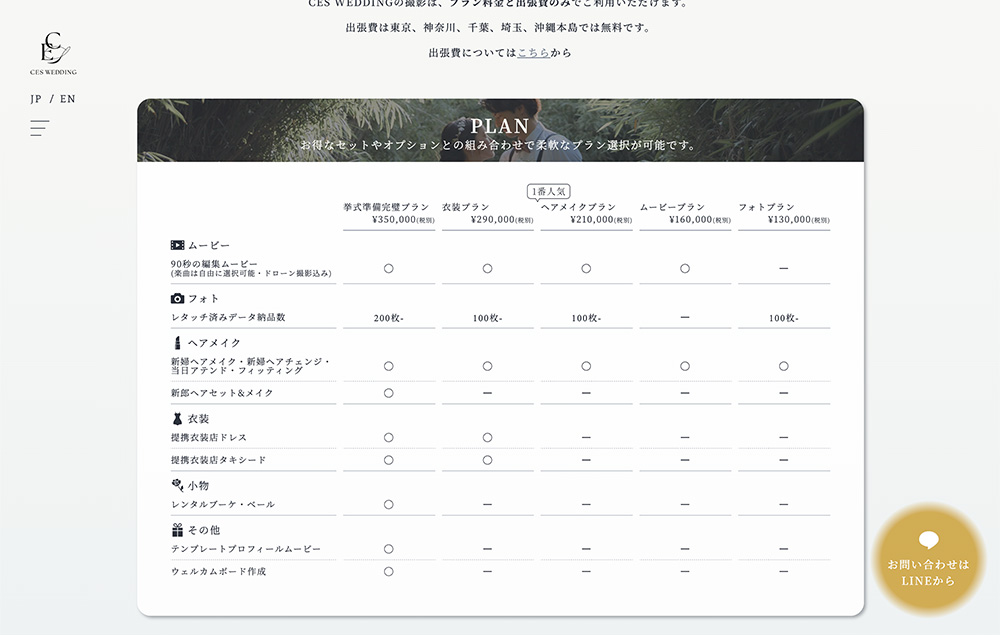
Task: Switch language to EN
Action: tap(67, 99)
